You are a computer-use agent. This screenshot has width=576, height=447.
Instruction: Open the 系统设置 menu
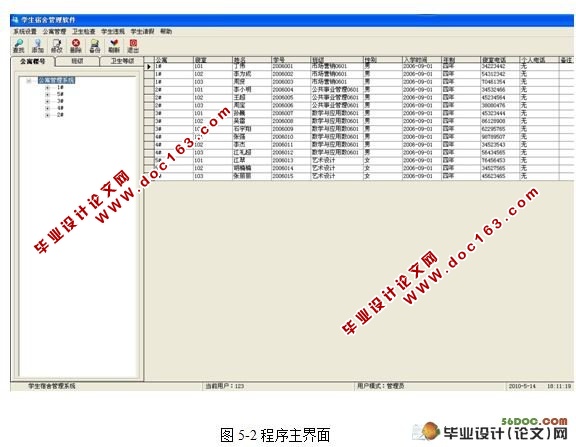click(25, 32)
